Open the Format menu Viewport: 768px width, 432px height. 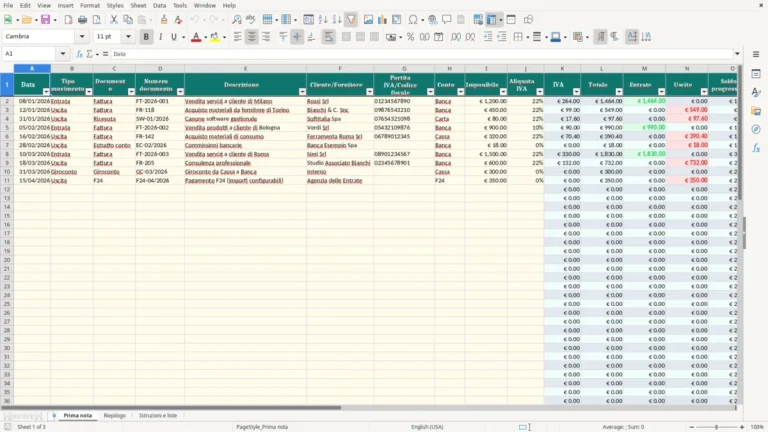click(x=90, y=5)
